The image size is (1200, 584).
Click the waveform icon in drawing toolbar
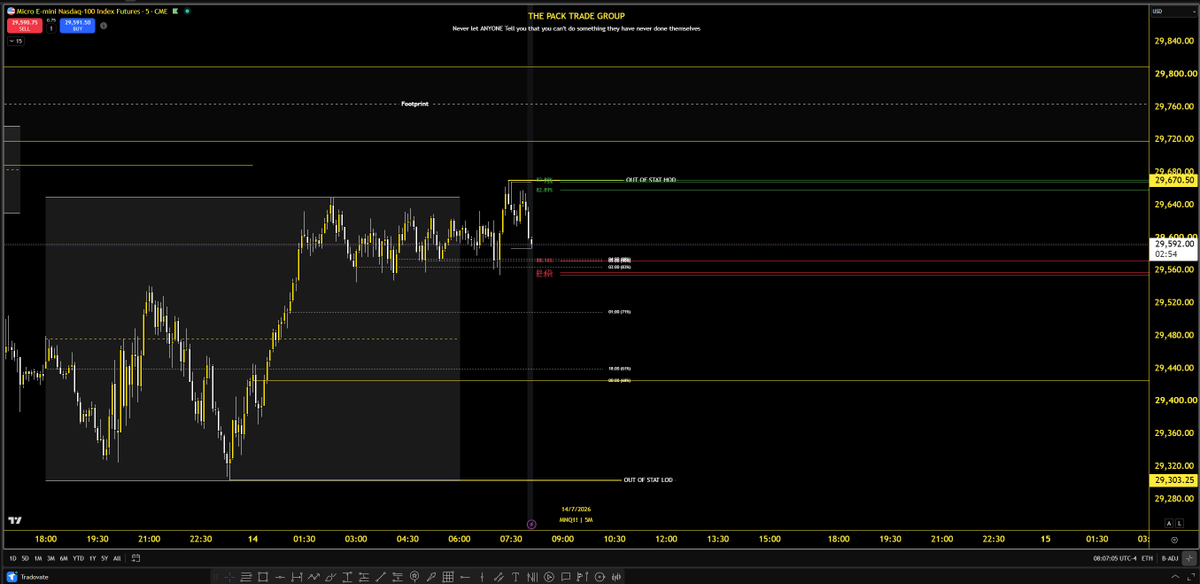616,577
